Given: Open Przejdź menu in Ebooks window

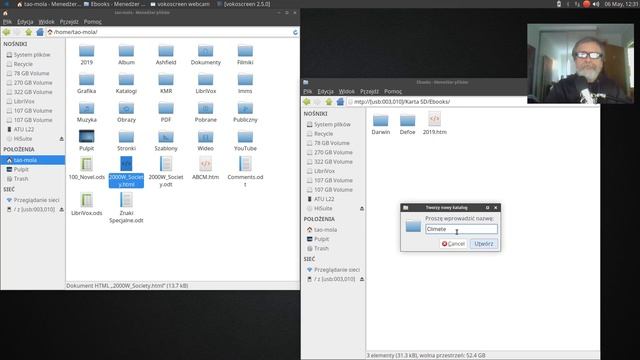Looking at the screenshot, I should pyautogui.click(x=369, y=91).
